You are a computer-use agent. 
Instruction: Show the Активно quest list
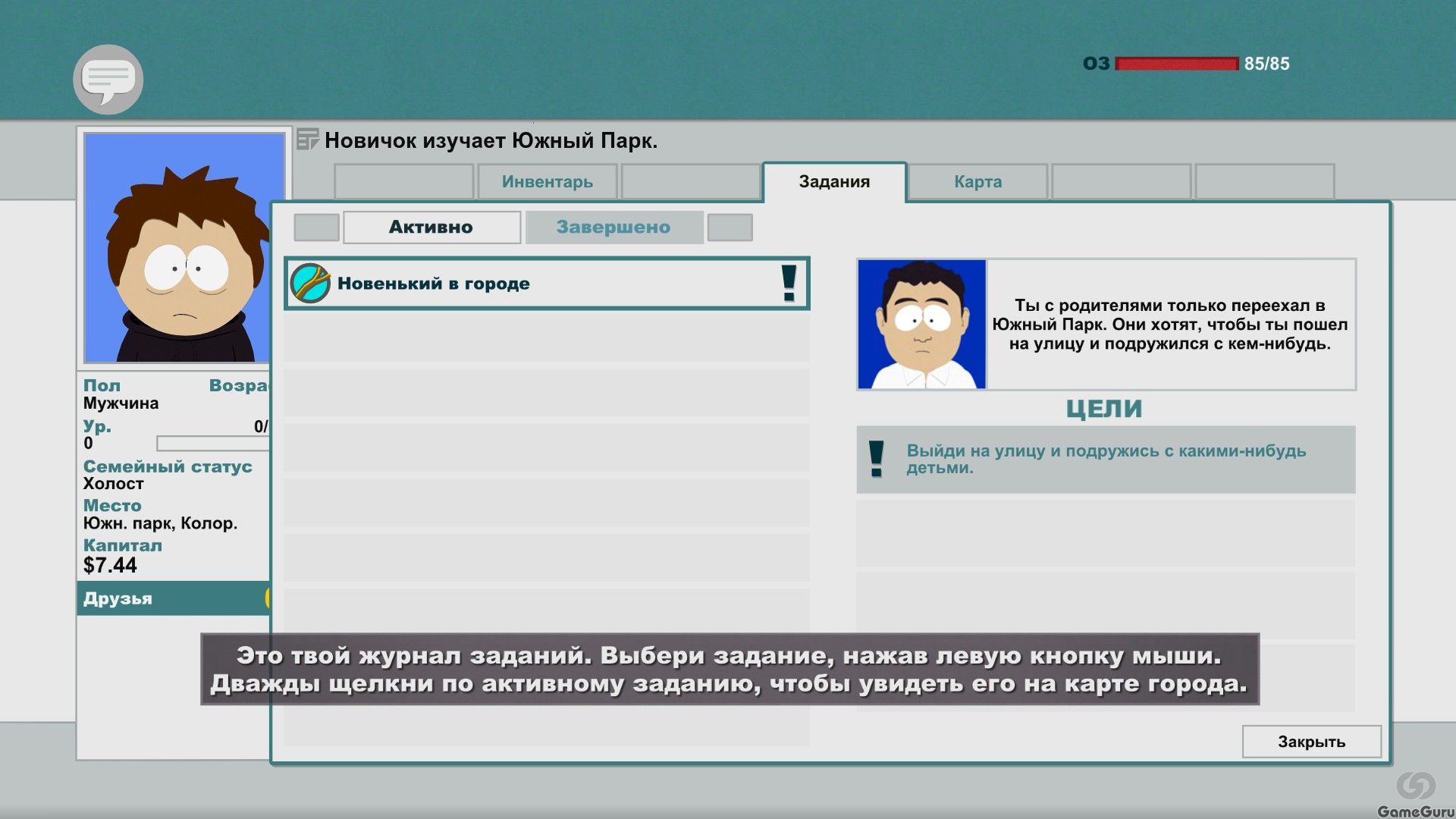coord(431,227)
